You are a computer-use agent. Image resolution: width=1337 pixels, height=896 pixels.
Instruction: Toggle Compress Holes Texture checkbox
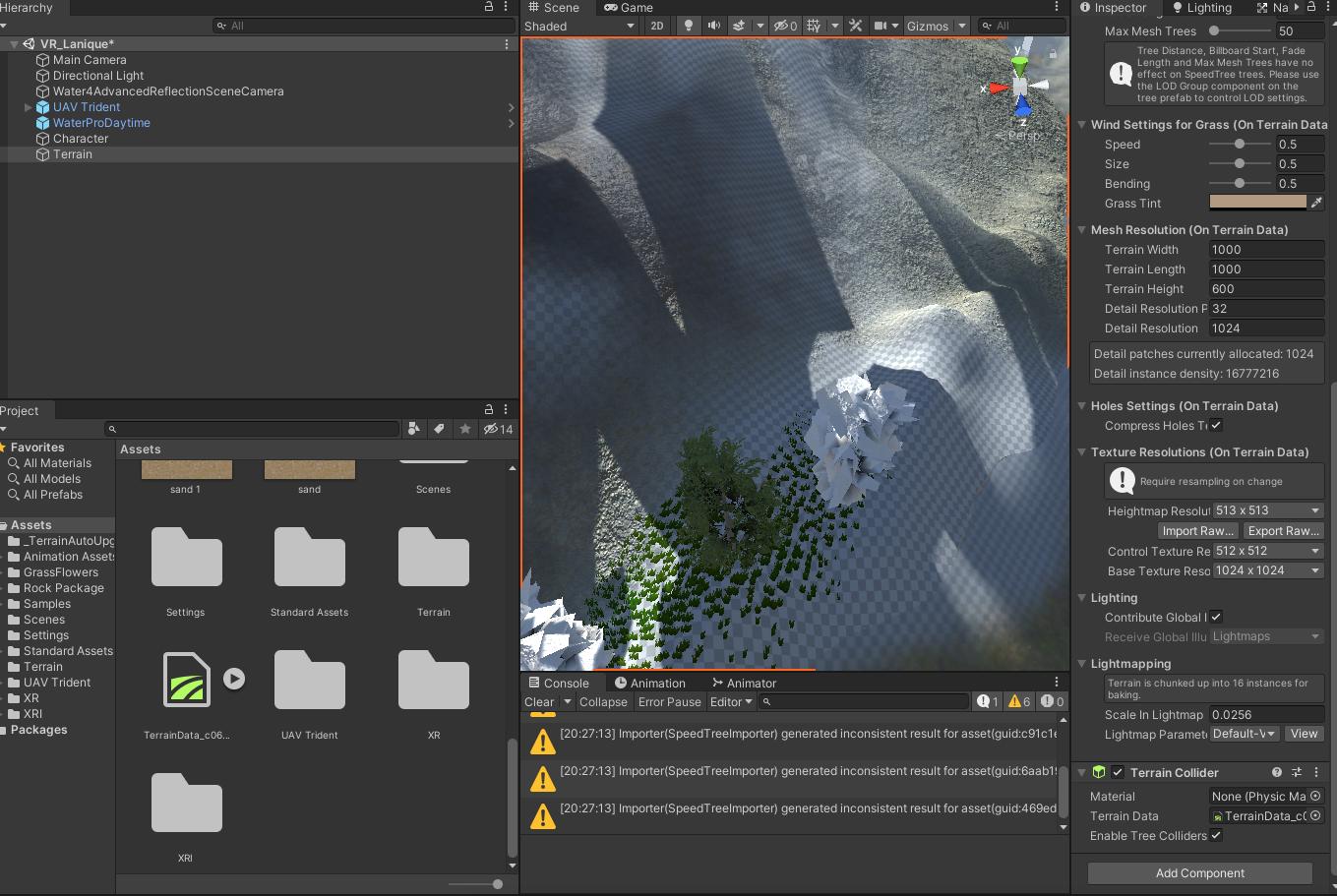coord(1216,426)
